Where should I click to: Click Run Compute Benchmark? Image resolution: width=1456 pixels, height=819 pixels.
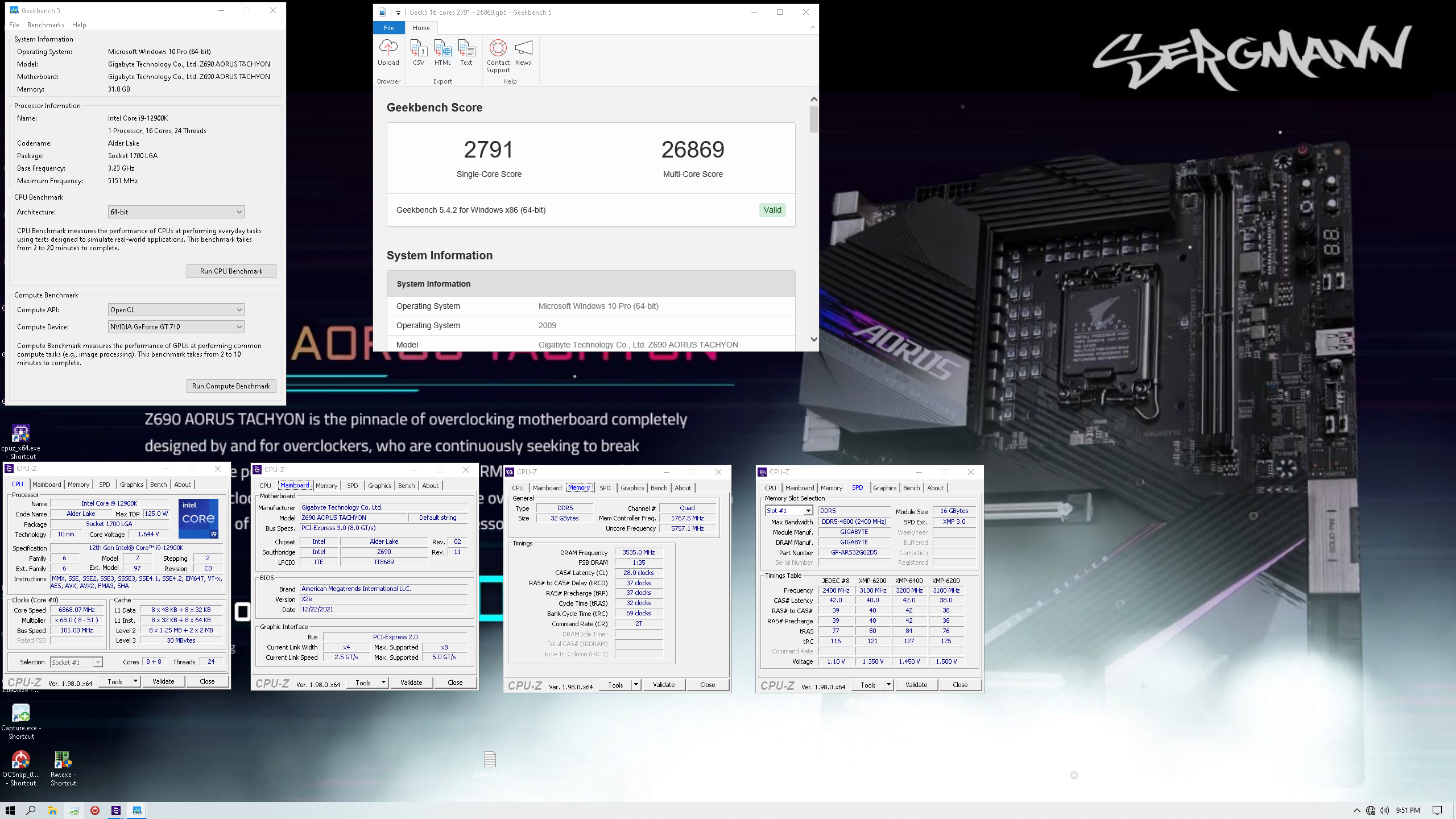coord(231,386)
